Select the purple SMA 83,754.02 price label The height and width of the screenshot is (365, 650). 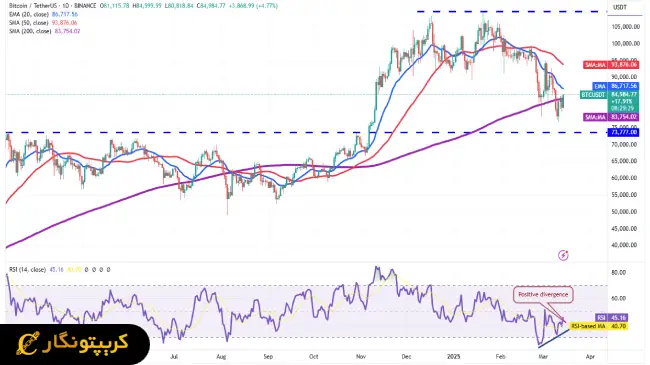[x=611, y=117]
